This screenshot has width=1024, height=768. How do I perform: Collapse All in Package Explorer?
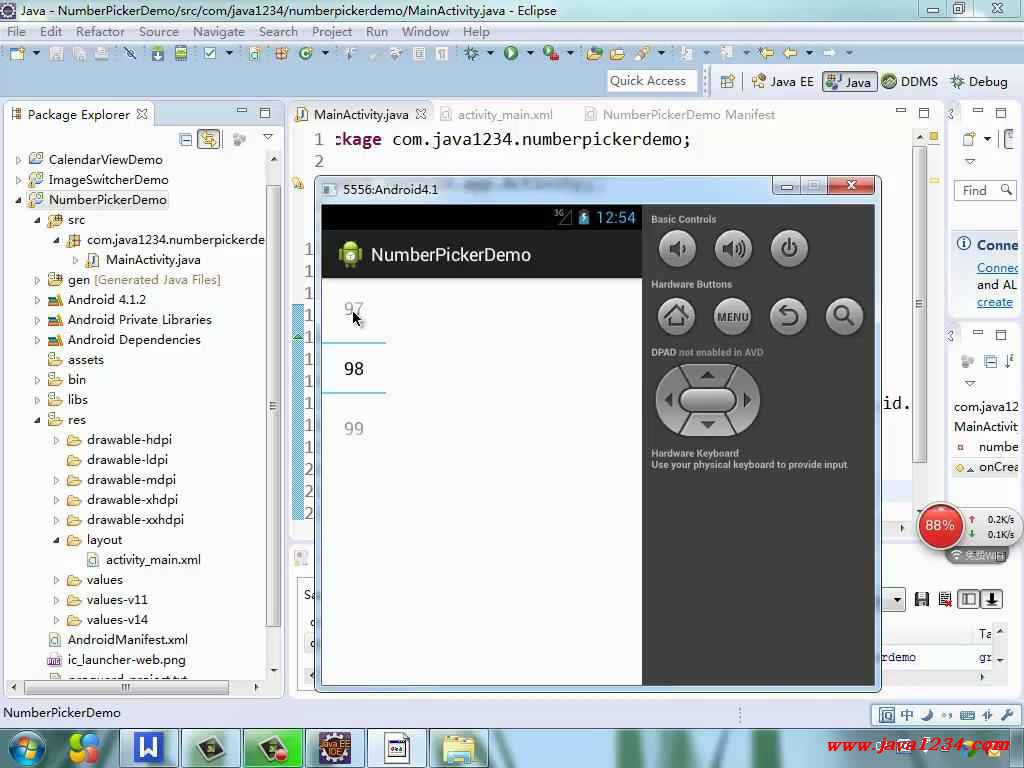tap(185, 139)
